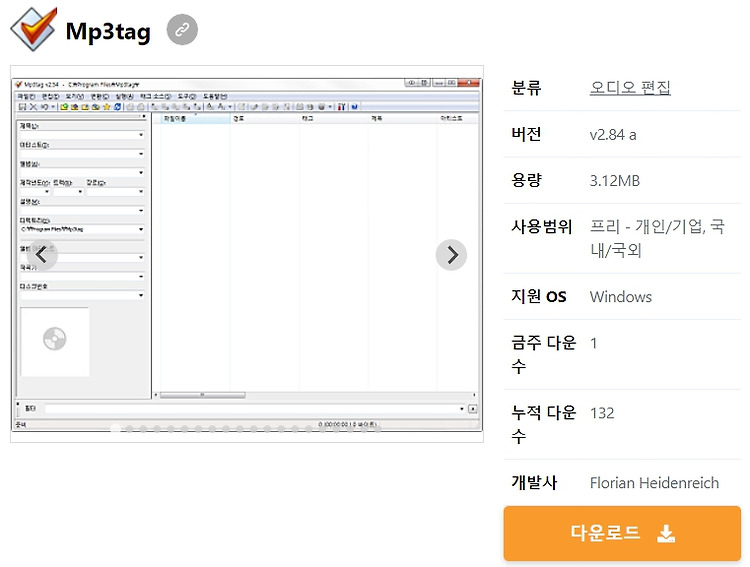Image resolution: width=750 pixels, height=567 pixels.
Task: Click the Mp3tag checkmark logo
Action: coord(34,29)
